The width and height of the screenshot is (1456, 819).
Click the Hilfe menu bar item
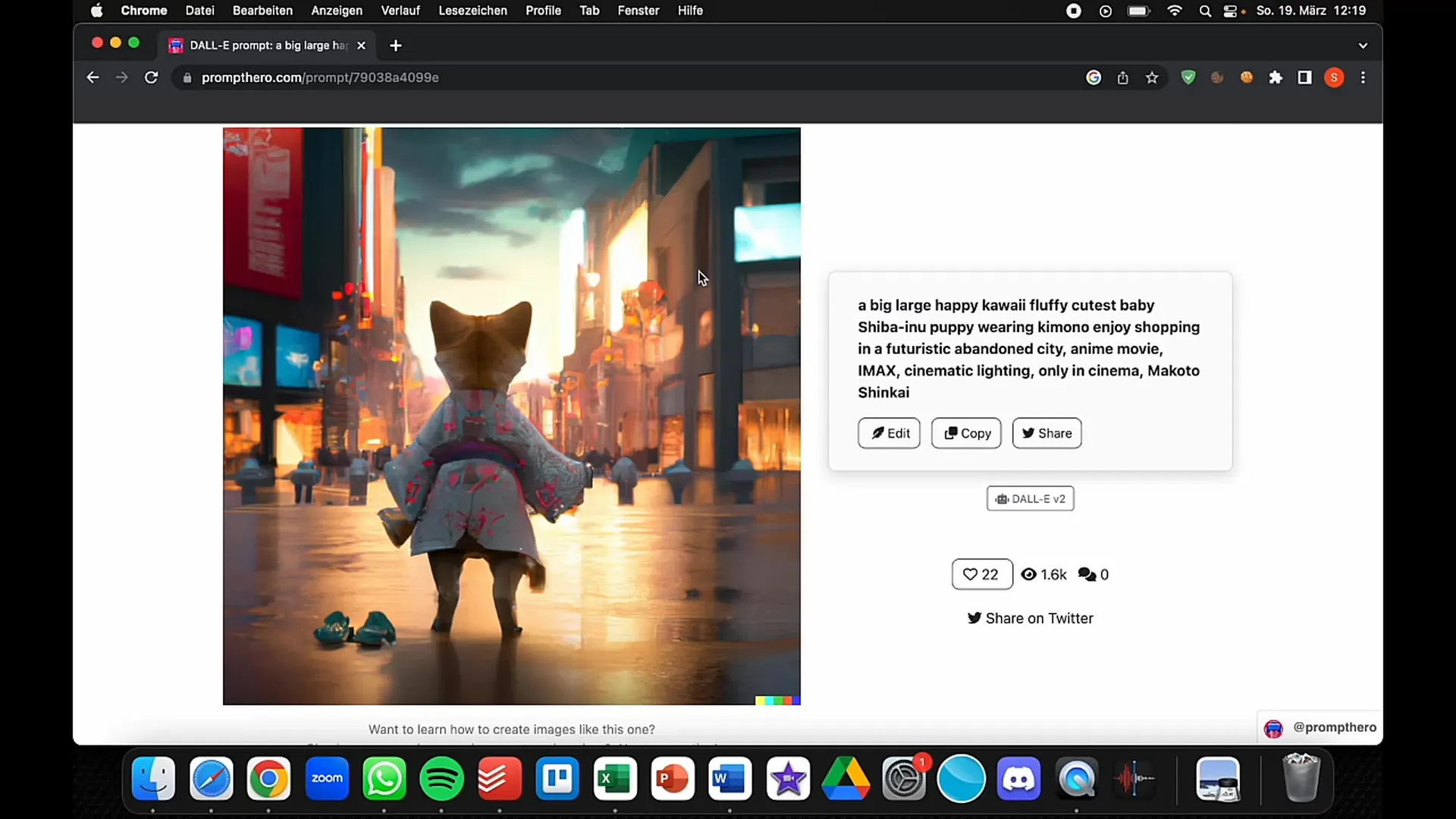click(x=690, y=10)
